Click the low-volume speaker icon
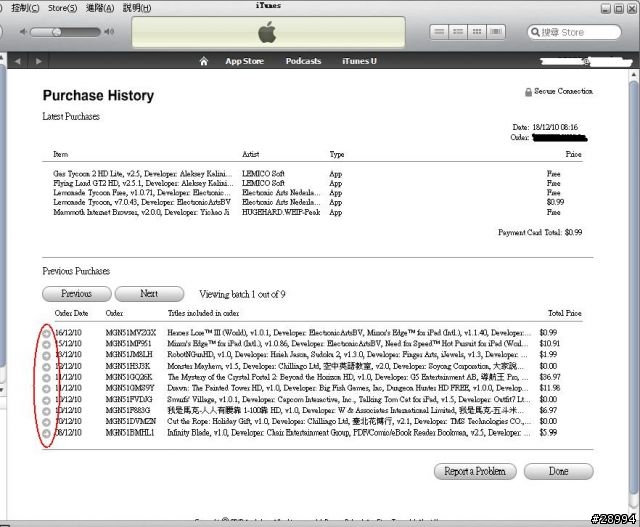 click(x=23, y=32)
